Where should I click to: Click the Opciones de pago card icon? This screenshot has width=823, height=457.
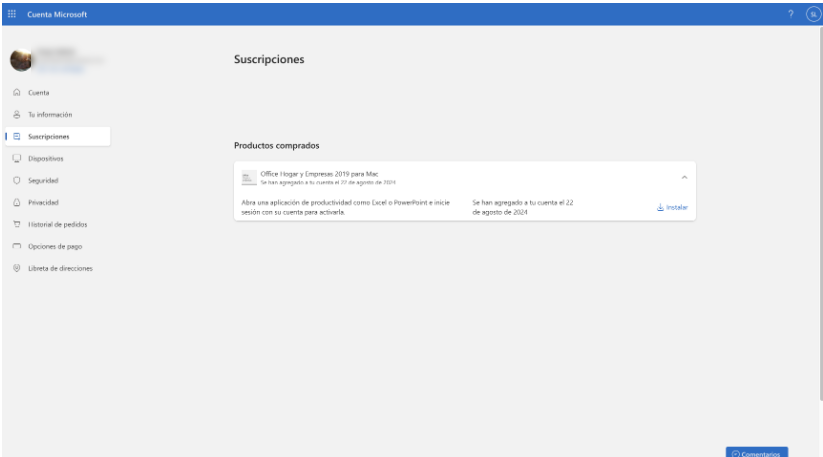pyautogui.click(x=17, y=246)
